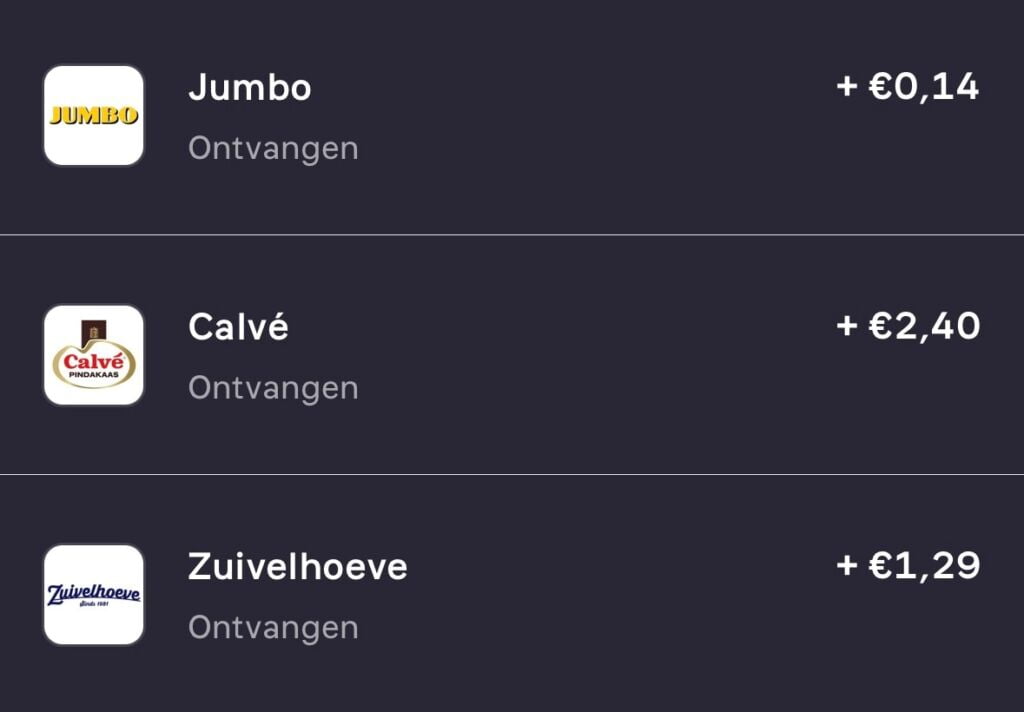The height and width of the screenshot is (712, 1024).
Task: Click the plus sign before €1,29
Action: [x=847, y=566]
